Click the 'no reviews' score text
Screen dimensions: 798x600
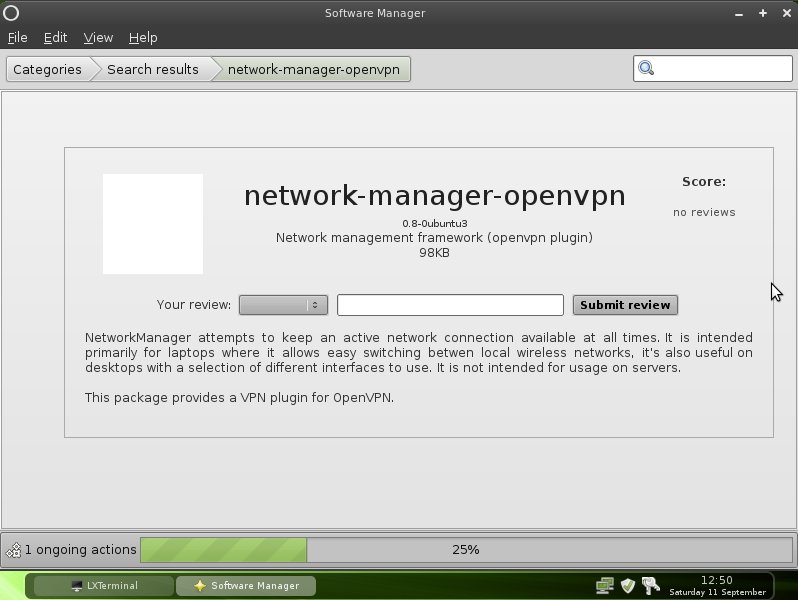tap(704, 212)
